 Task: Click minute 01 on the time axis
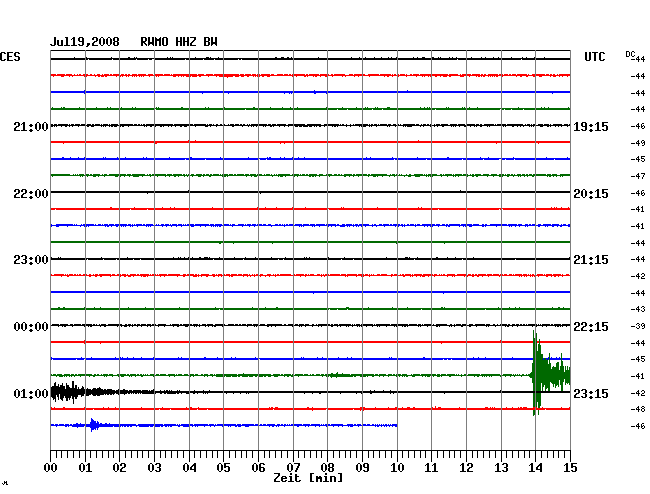click(x=85, y=468)
